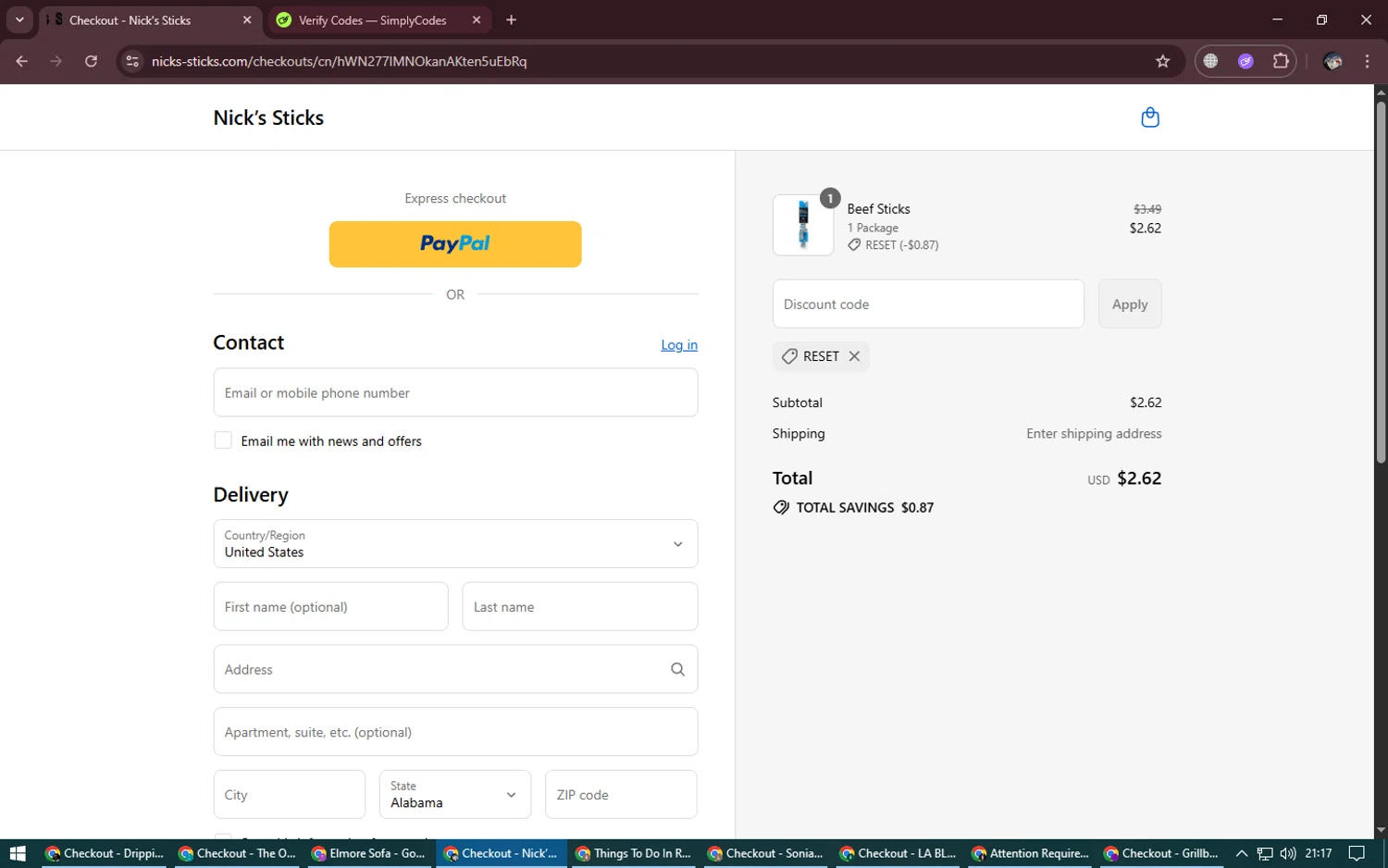Open the network tray icon
Viewport: 1388px width, 868px height.
pos(1265,853)
